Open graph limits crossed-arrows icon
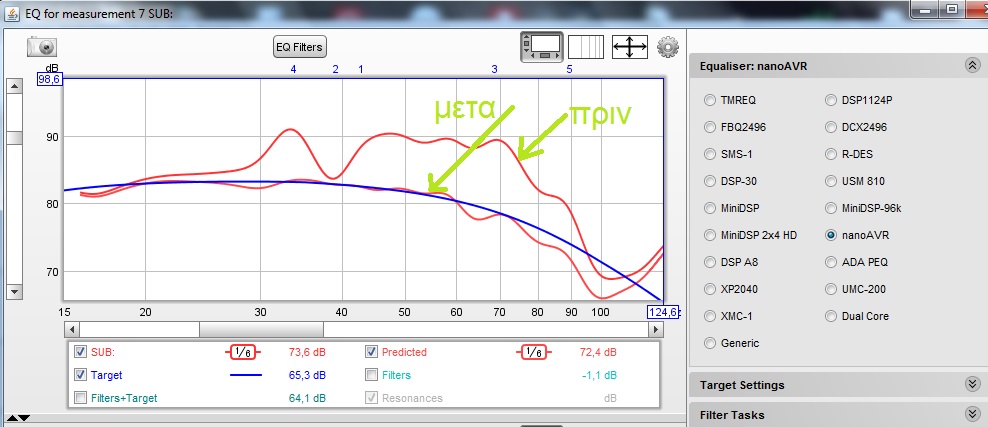 point(629,47)
